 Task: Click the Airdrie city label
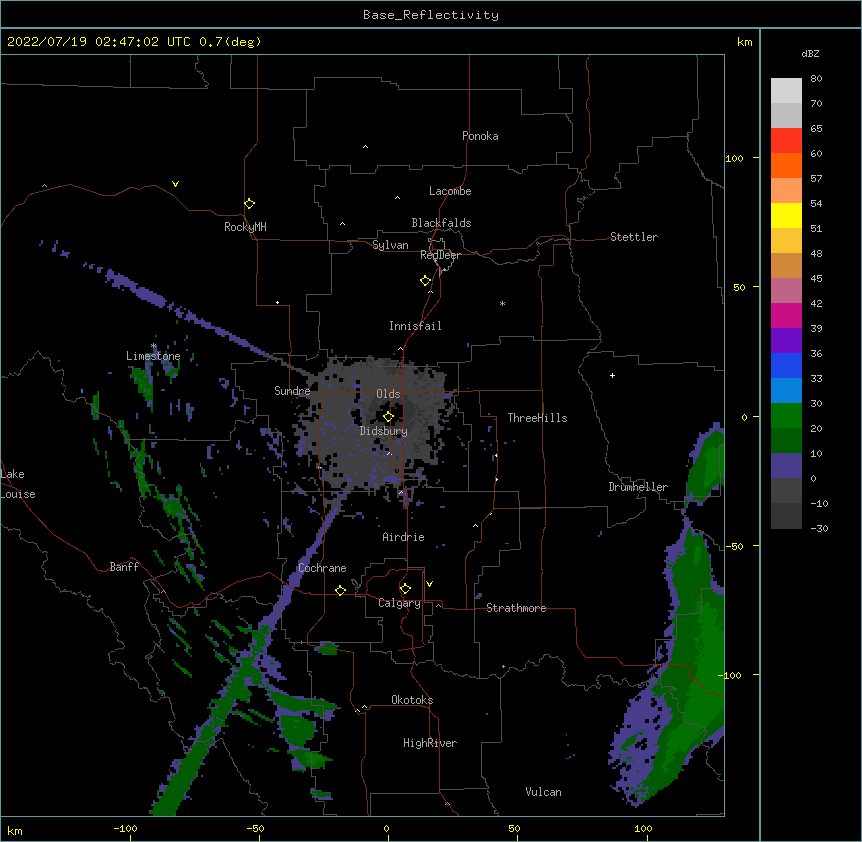pyautogui.click(x=403, y=537)
